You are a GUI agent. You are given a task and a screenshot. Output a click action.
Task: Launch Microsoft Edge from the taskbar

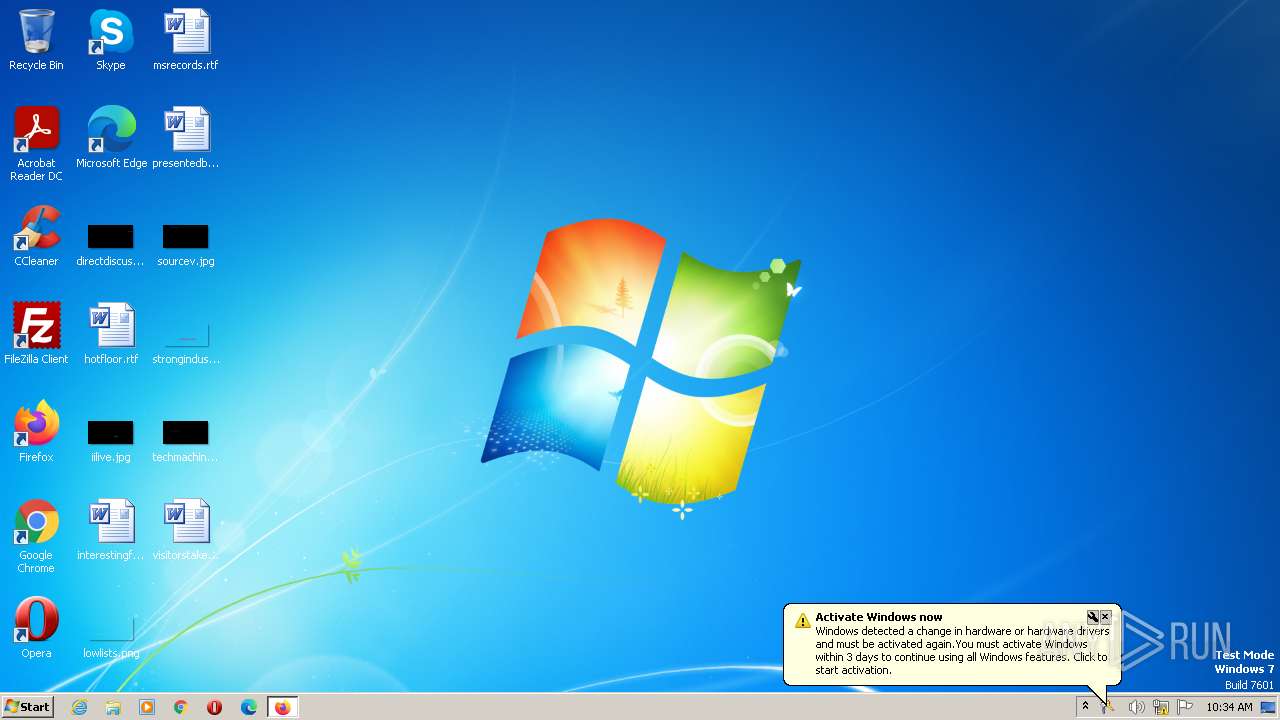click(x=249, y=707)
